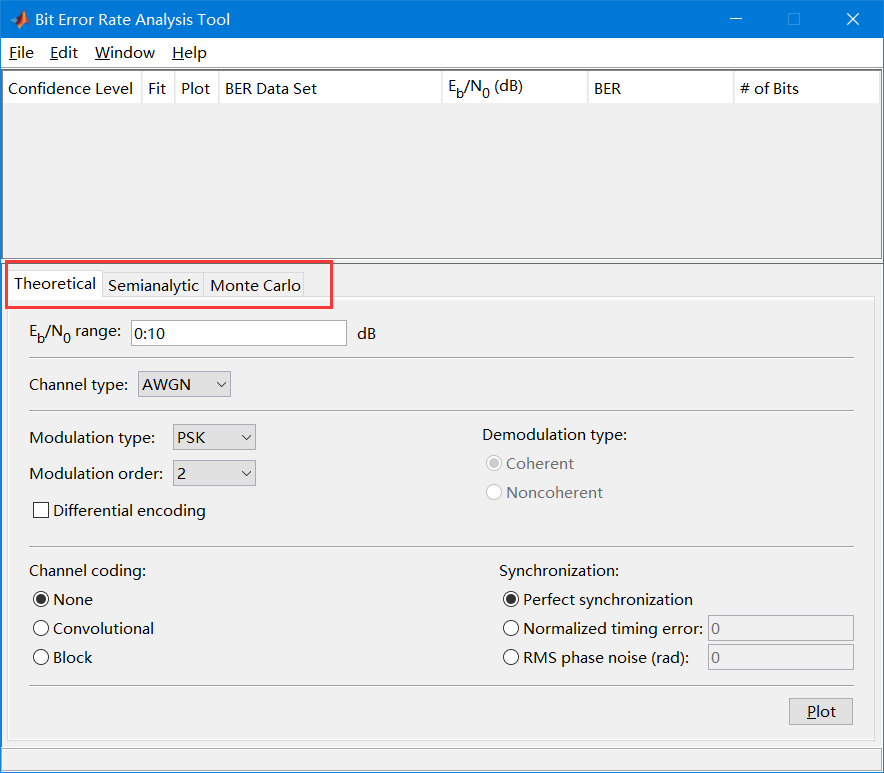The height and width of the screenshot is (773, 884).
Task: Click the Plot button
Action: point(821,712)
